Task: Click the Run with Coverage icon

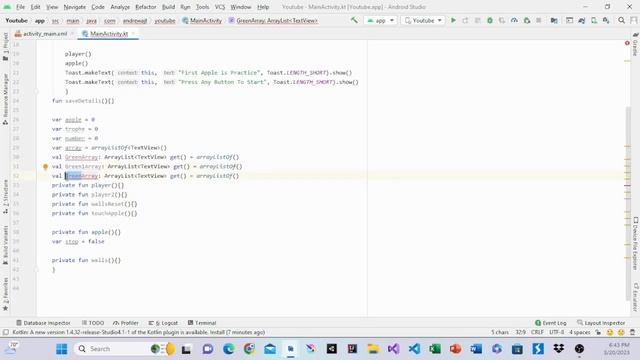Action: coord(502,20)
